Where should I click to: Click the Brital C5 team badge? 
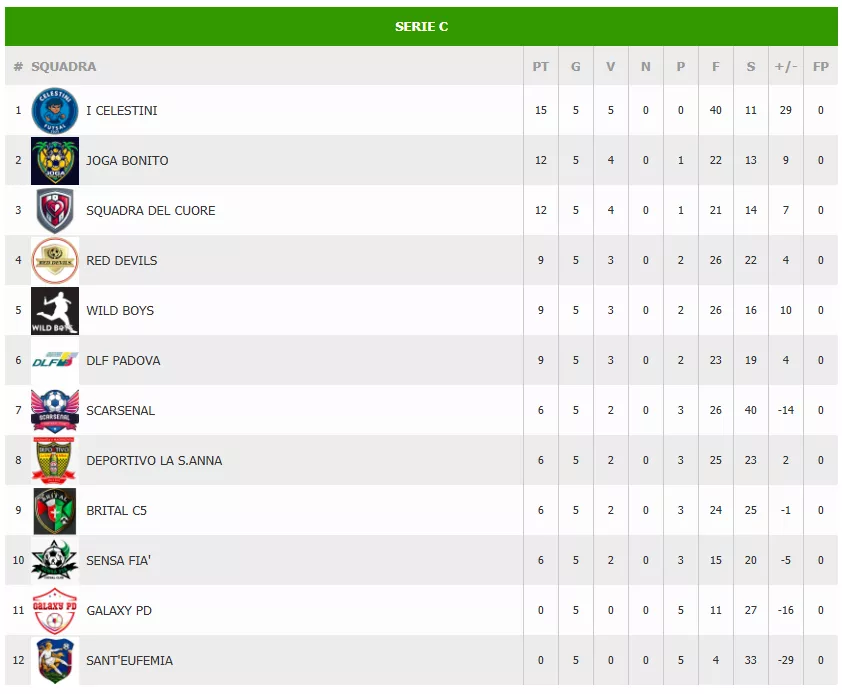pos(55,510)
